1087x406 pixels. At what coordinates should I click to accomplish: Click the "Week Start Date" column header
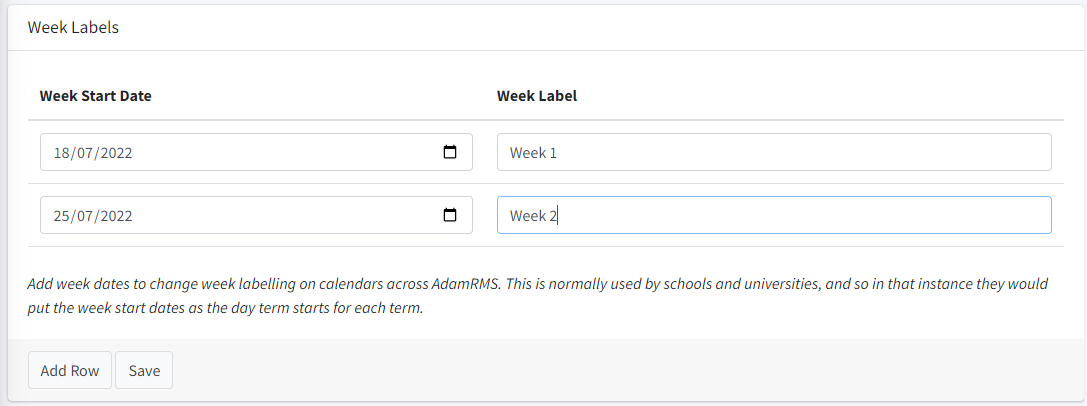coord(95,96)
